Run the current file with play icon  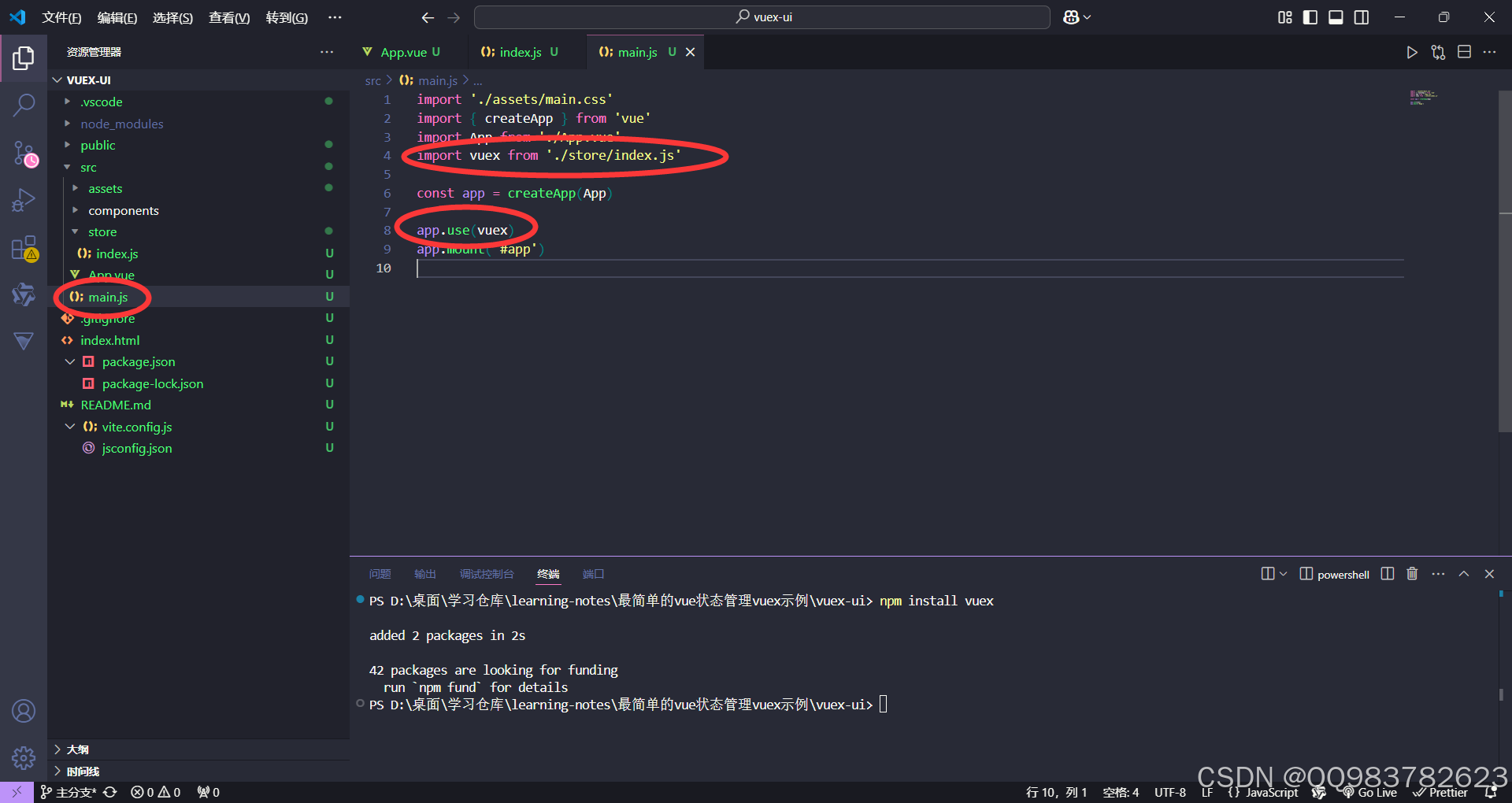tap(1412, 52)
